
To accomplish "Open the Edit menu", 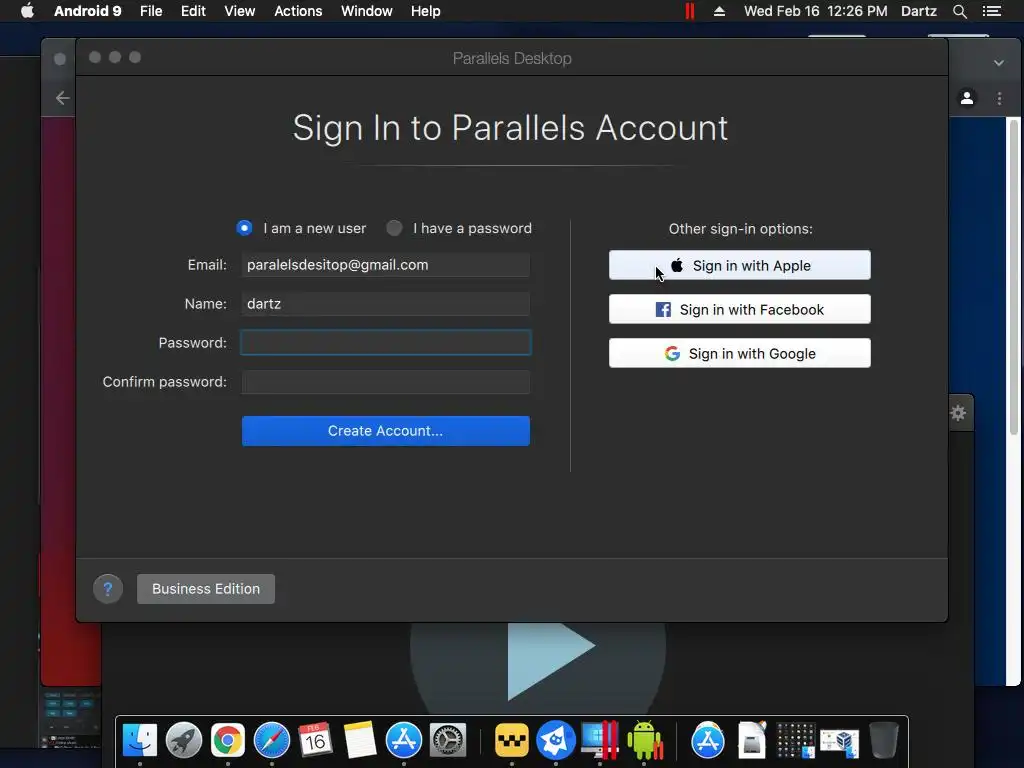I will pyautogui.click(x=193, y=11).
